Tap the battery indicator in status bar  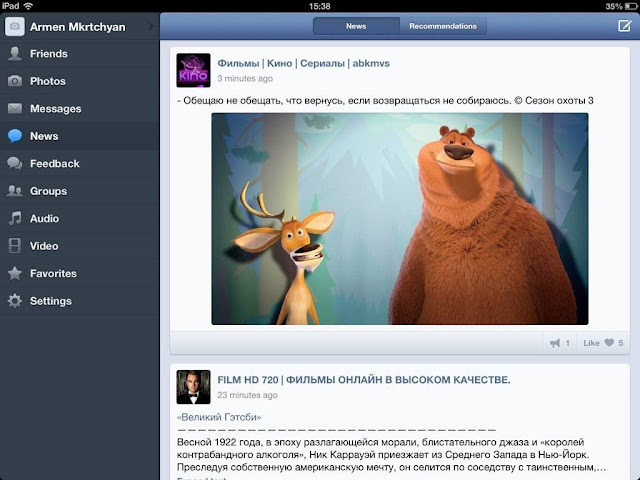630,6
